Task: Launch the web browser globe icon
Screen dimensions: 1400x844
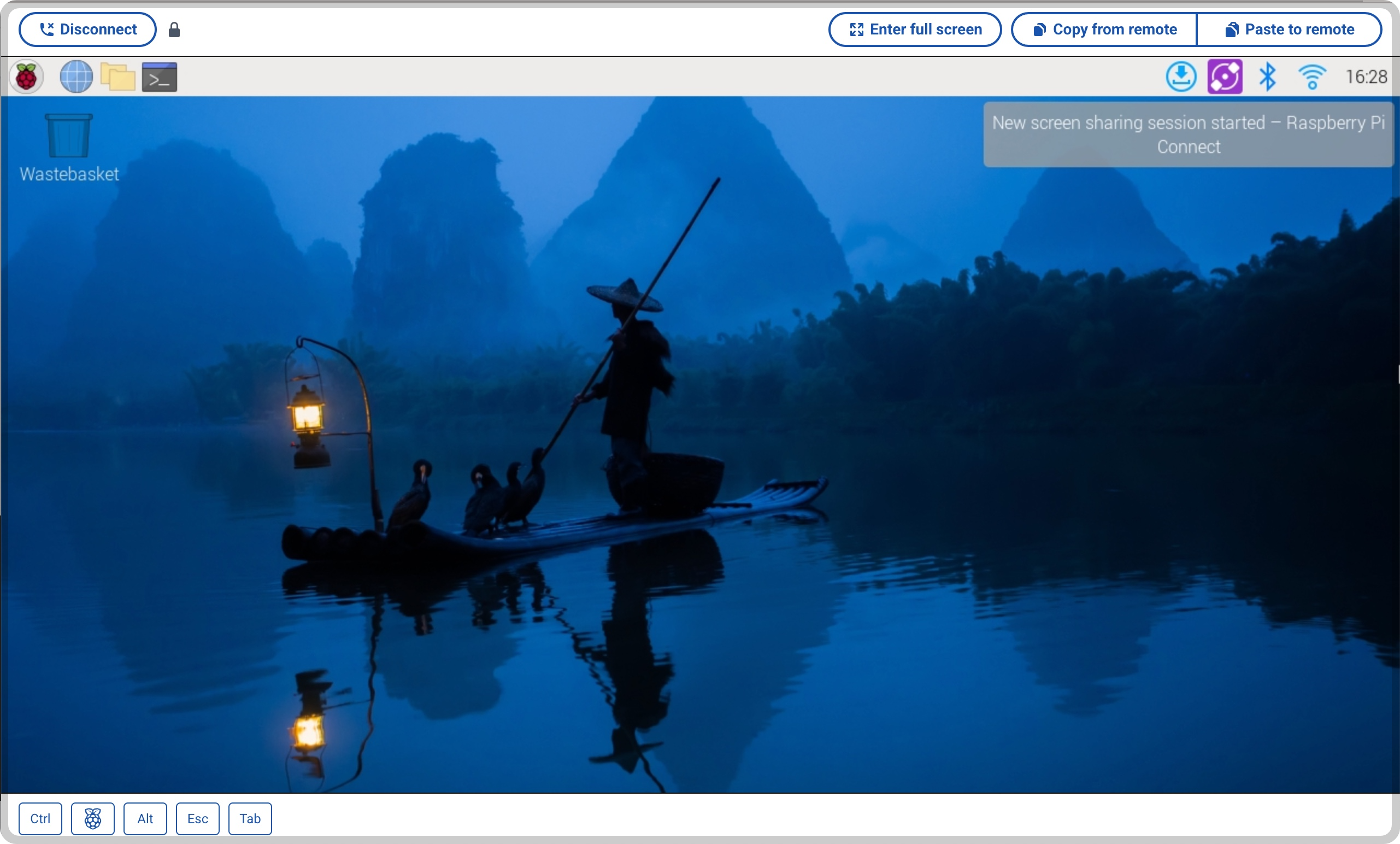Action: [x=76, y=77]
